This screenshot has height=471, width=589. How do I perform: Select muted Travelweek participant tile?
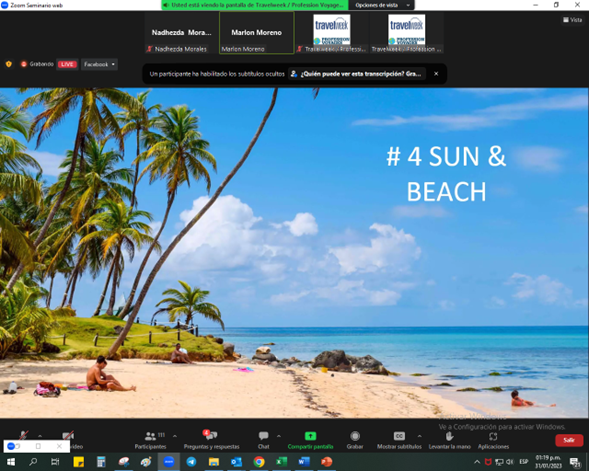pyautogui.click(x=332, y=33)
